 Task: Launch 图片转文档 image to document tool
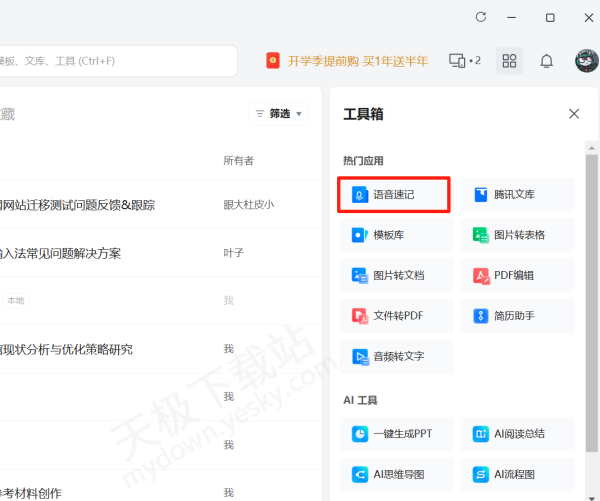tap(396, 275)
